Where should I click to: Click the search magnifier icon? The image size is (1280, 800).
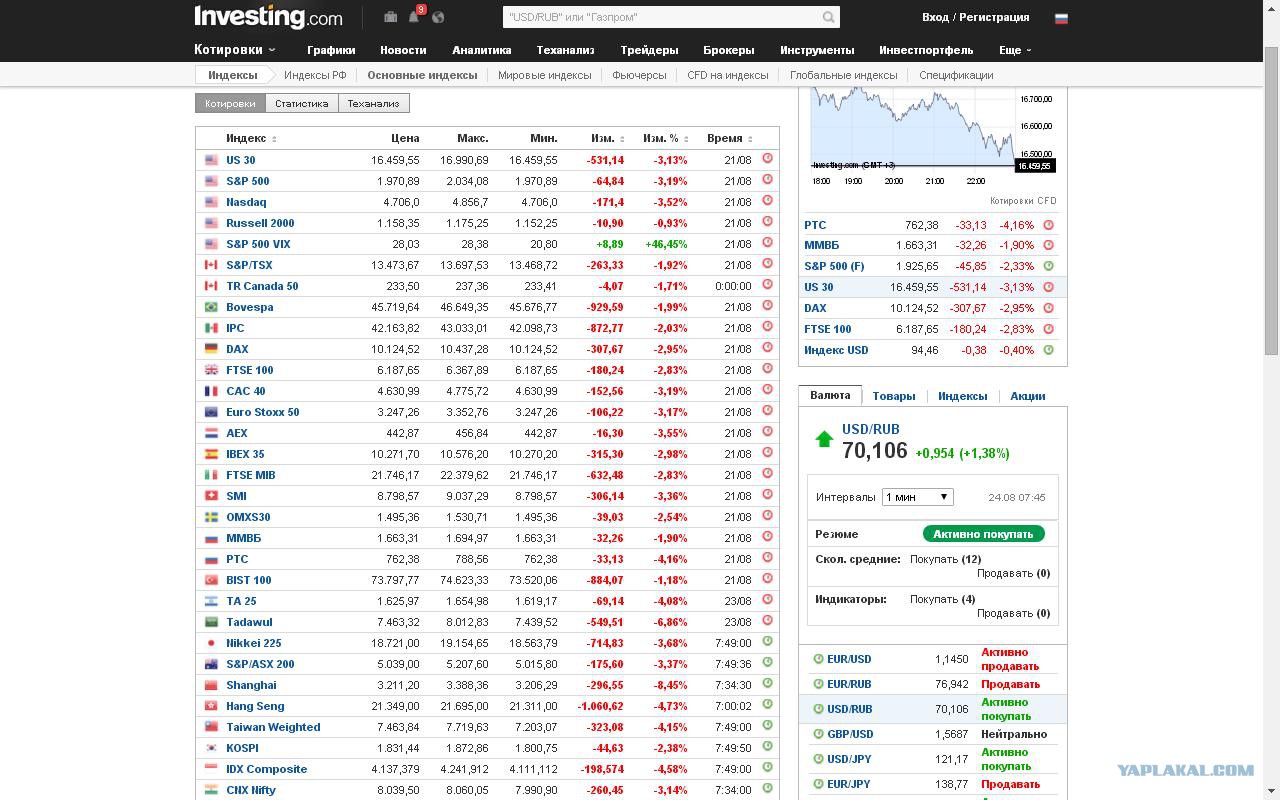828,17
